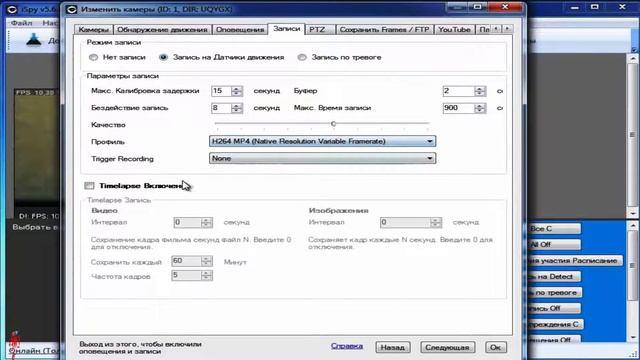Enable the 'Timelapse Включен' checkbox

(89, 186)
